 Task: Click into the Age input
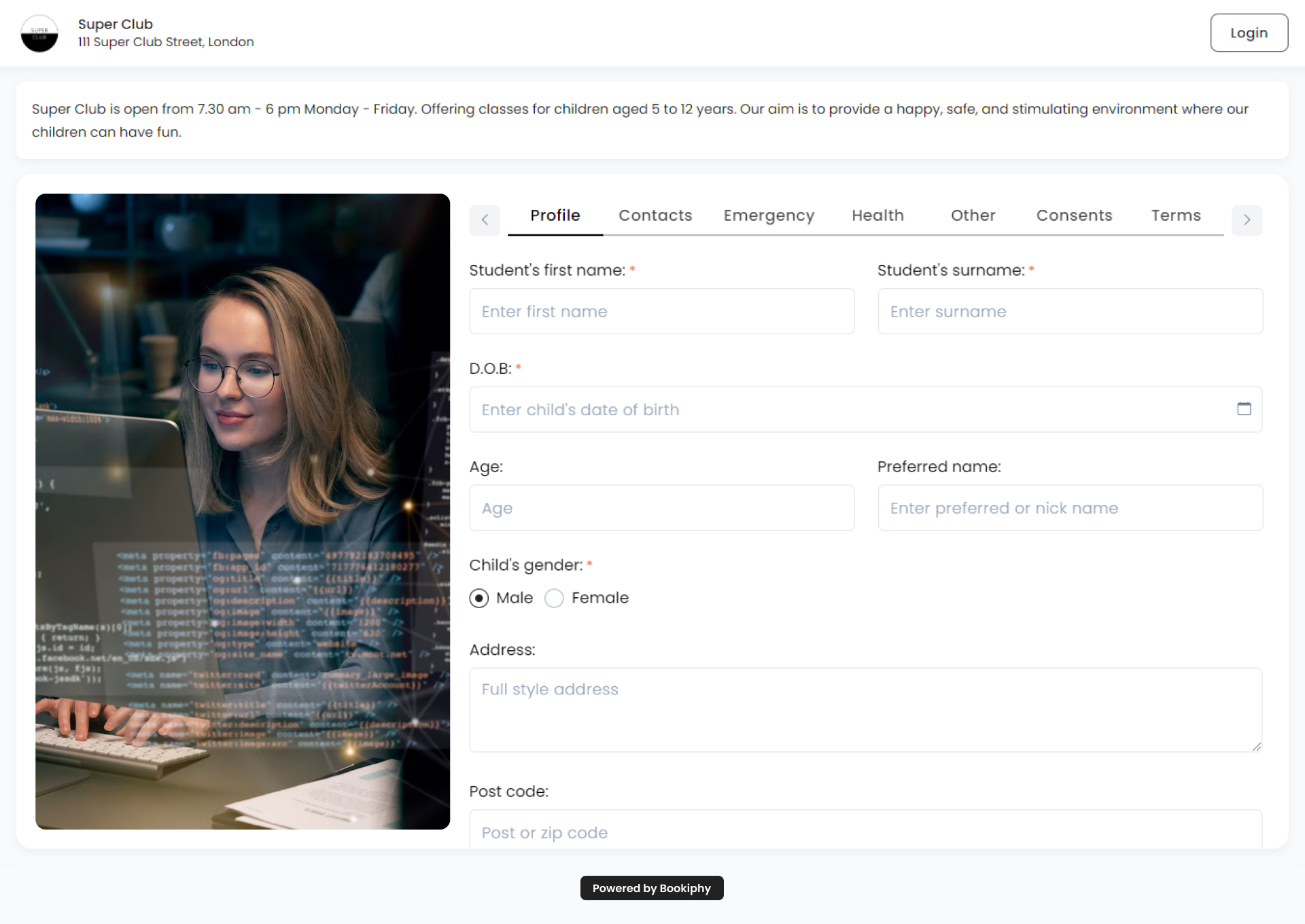pyautogui.click(x=661, y=508)
